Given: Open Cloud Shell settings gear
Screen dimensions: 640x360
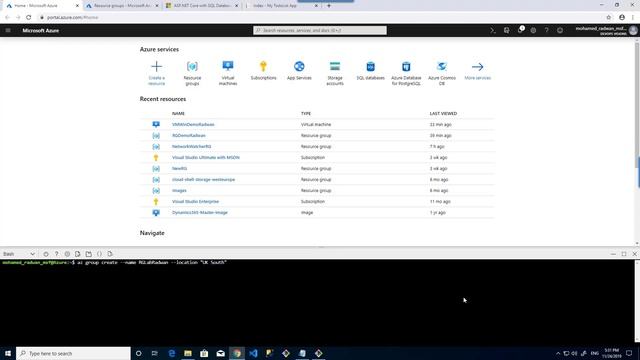Looking at the screenshot, I should (67, 254).
